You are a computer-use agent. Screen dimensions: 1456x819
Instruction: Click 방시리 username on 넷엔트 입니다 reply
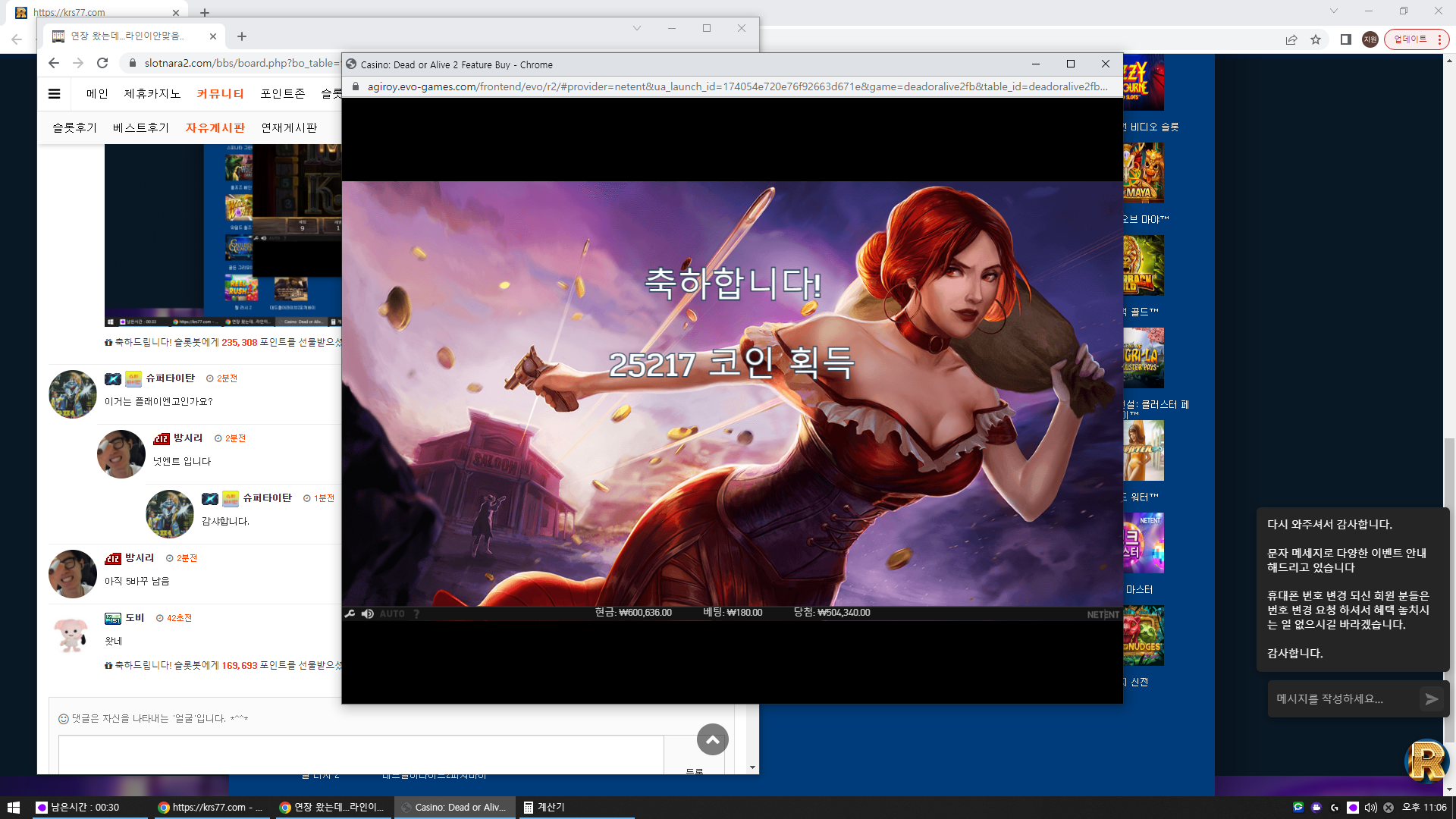[x=188, y=438]
